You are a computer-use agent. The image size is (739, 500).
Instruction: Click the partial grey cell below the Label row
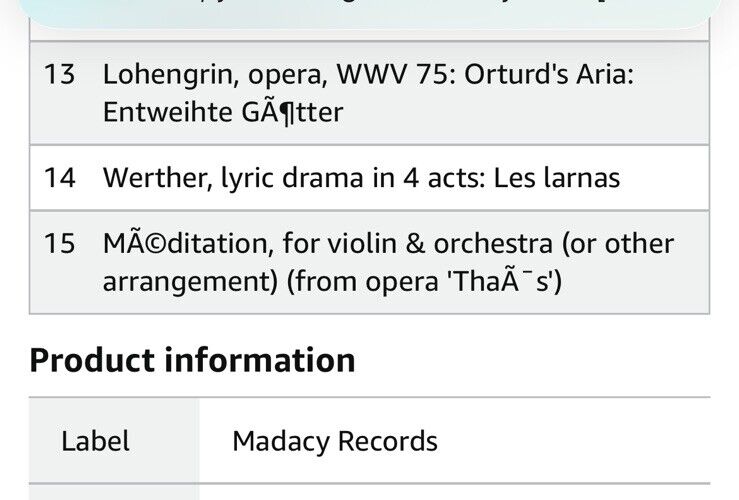click(113, 492)
